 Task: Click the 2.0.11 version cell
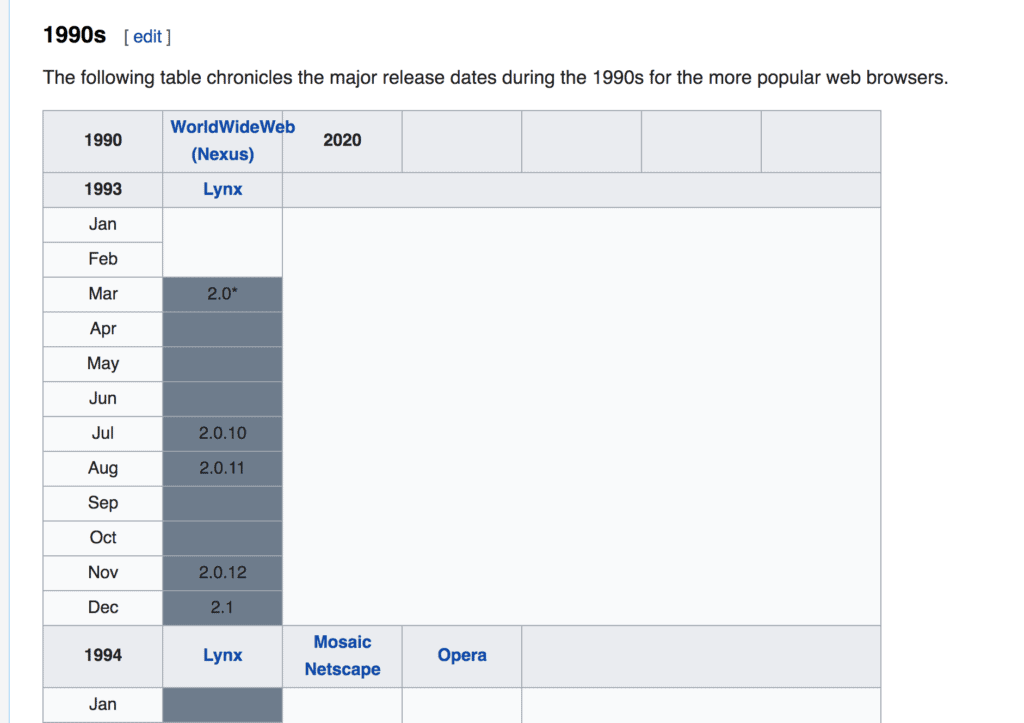click(x=223, y=468)
